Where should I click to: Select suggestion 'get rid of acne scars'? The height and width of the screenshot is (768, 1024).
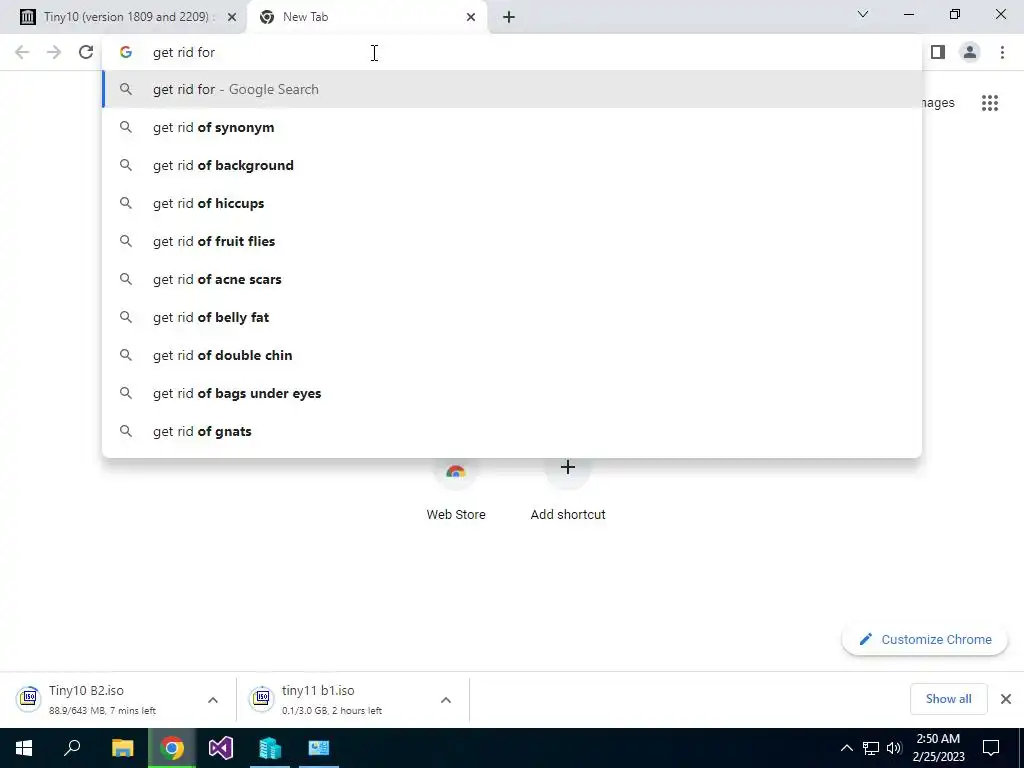[512, 279]
